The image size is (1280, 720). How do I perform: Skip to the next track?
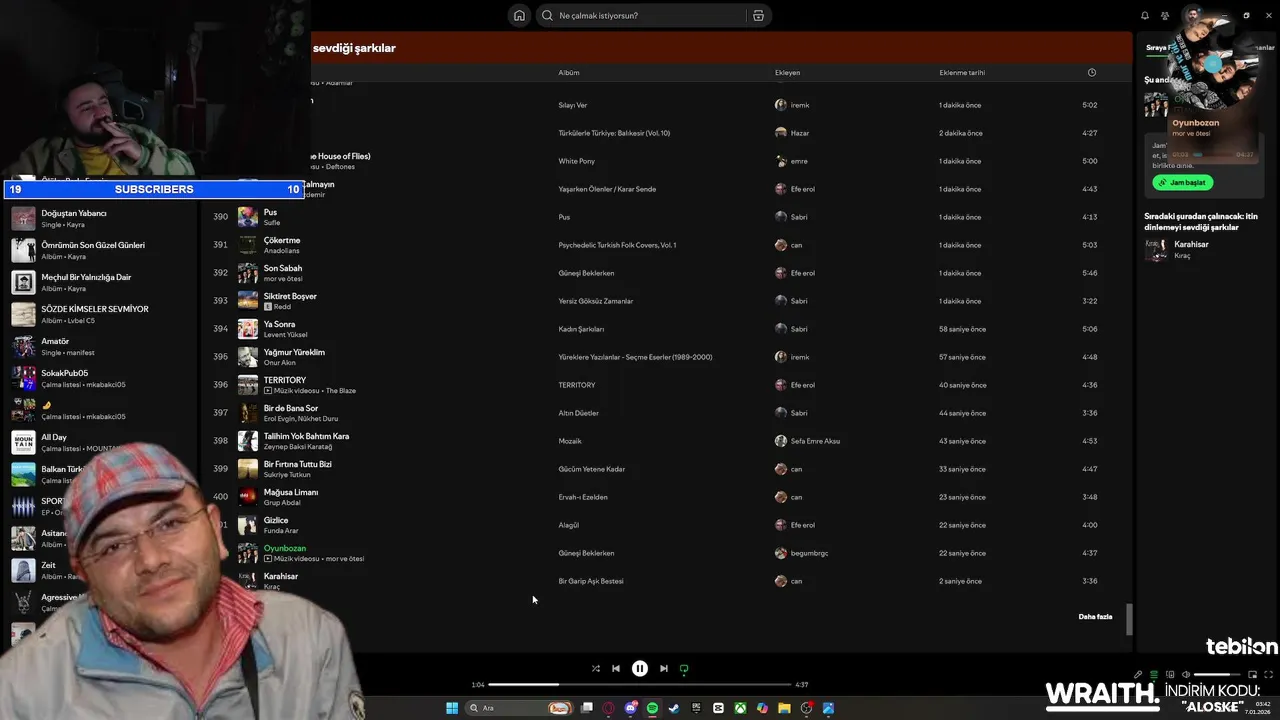[x=664, y=668]
